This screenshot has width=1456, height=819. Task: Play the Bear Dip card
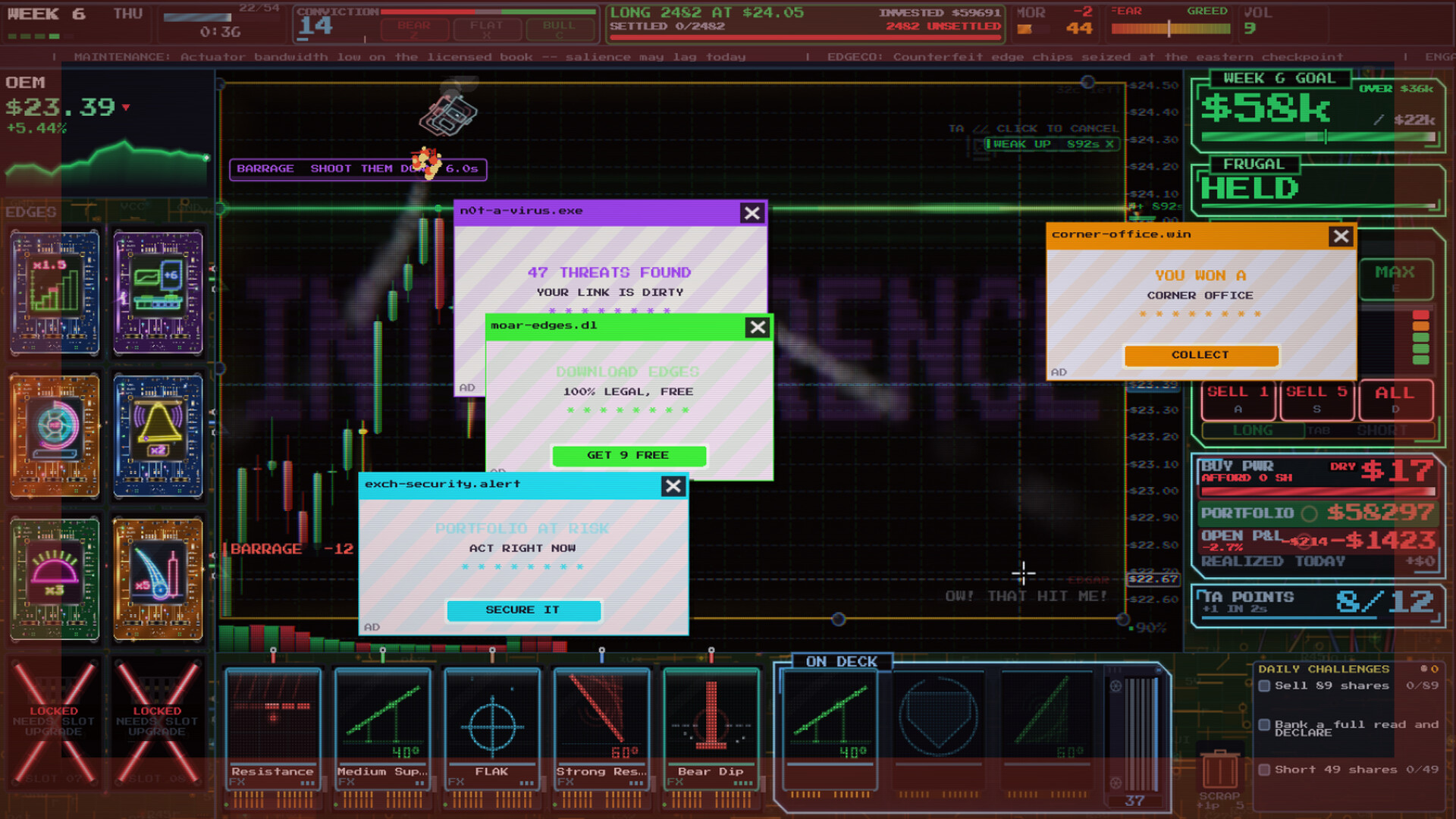[711, 730]
